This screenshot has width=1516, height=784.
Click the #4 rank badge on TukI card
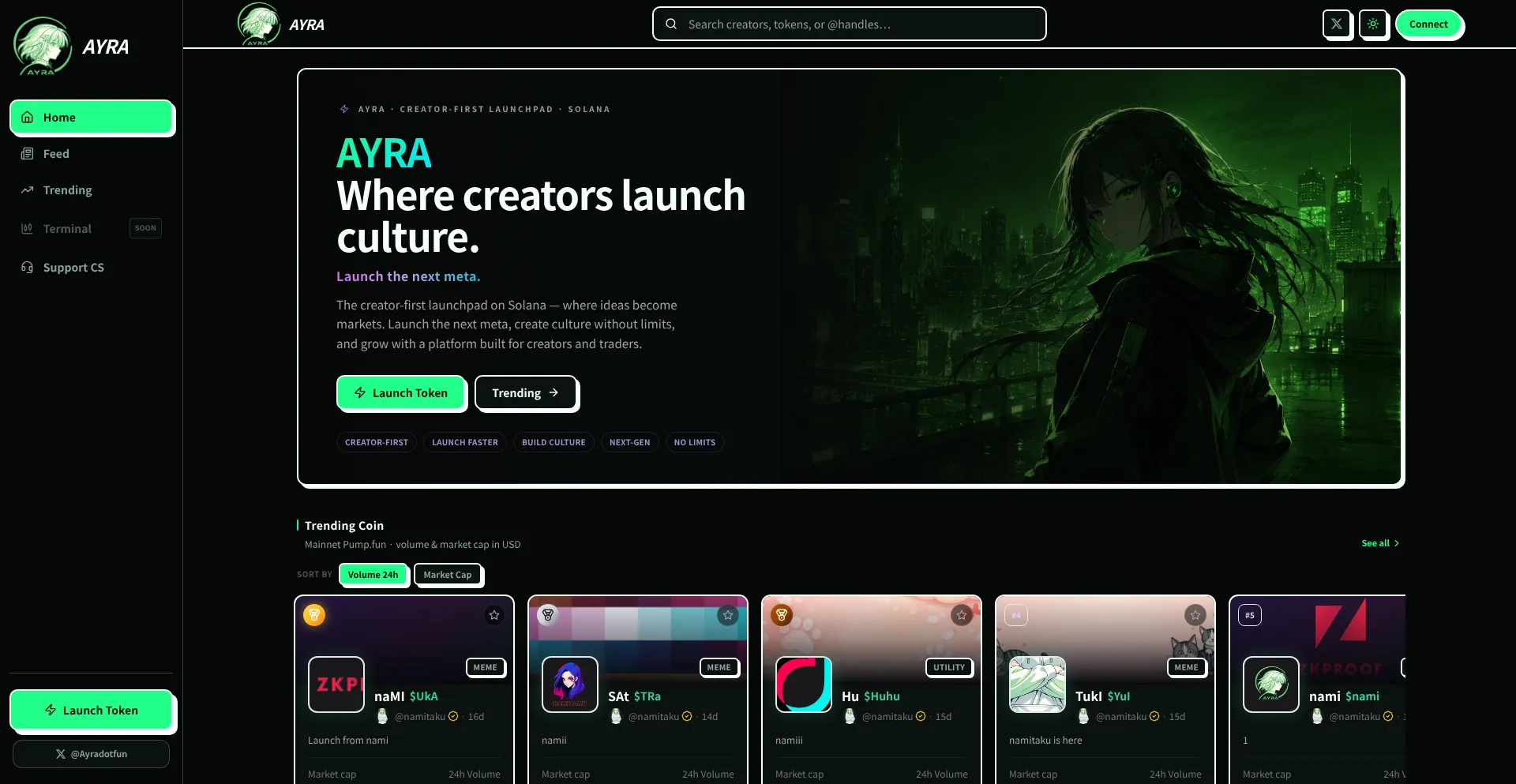point(1016,615)
